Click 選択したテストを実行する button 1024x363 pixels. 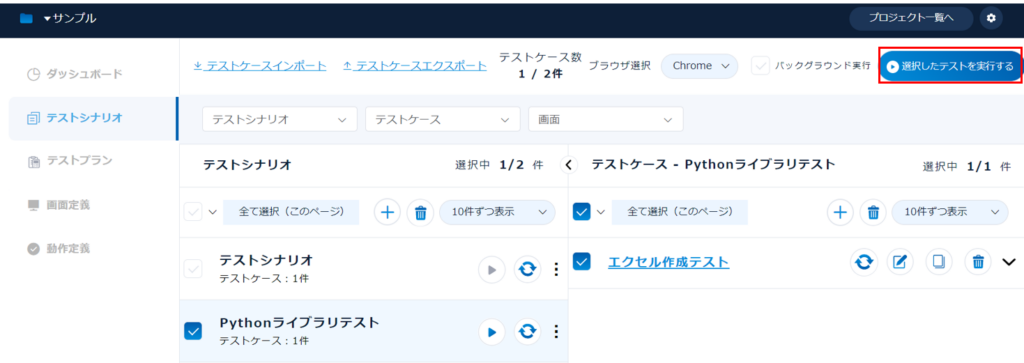click(950, 66)
